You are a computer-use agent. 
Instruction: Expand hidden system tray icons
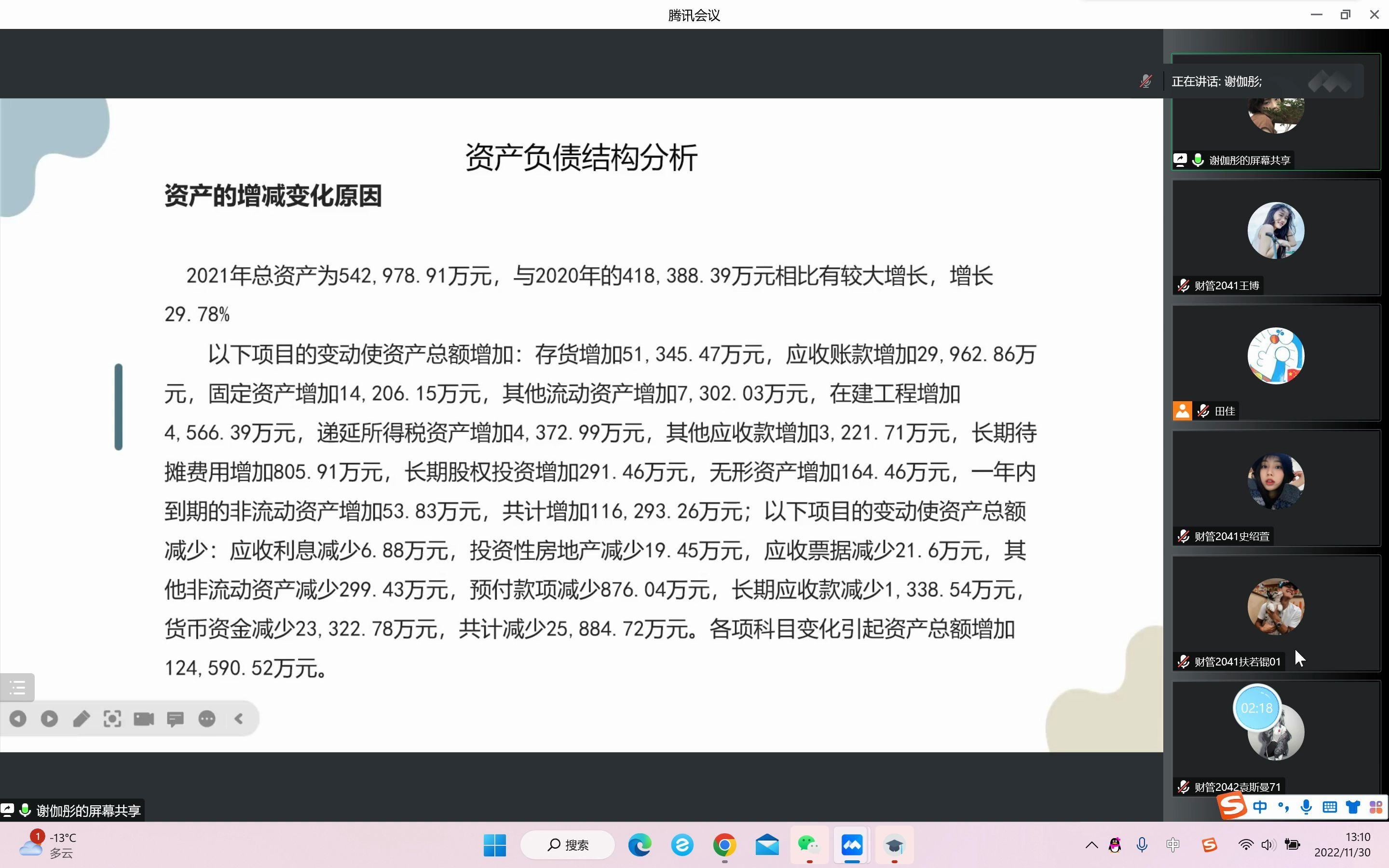(x=1092, y=844)
